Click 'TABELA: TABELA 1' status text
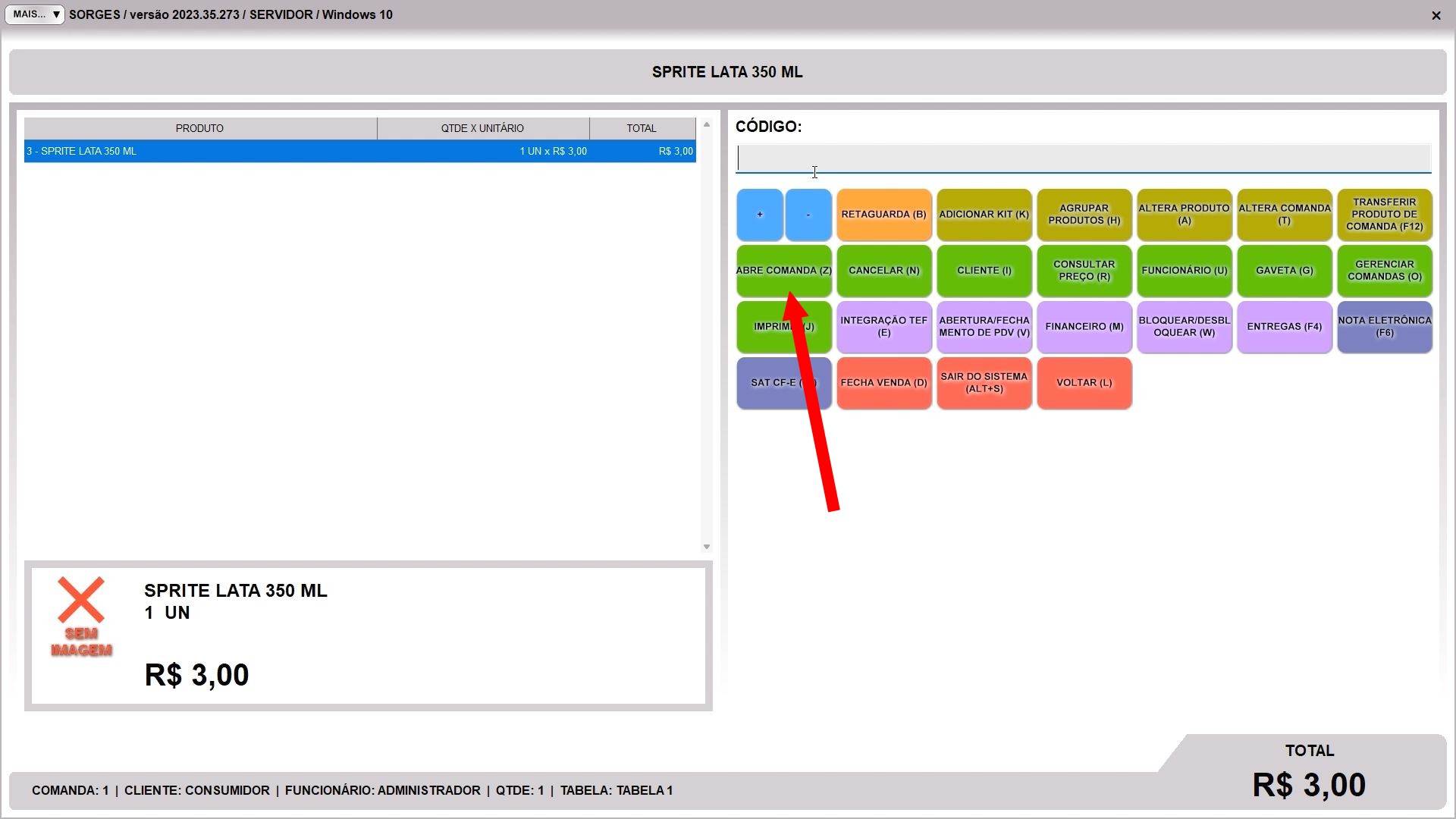 click(x=617, y=790)
